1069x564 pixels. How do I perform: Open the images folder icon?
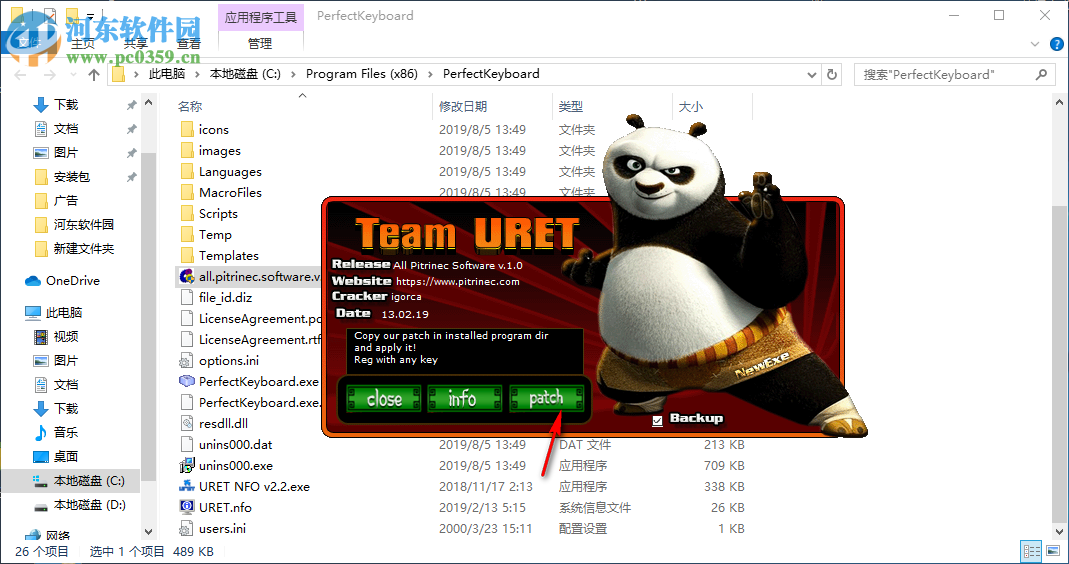point(187,151)
